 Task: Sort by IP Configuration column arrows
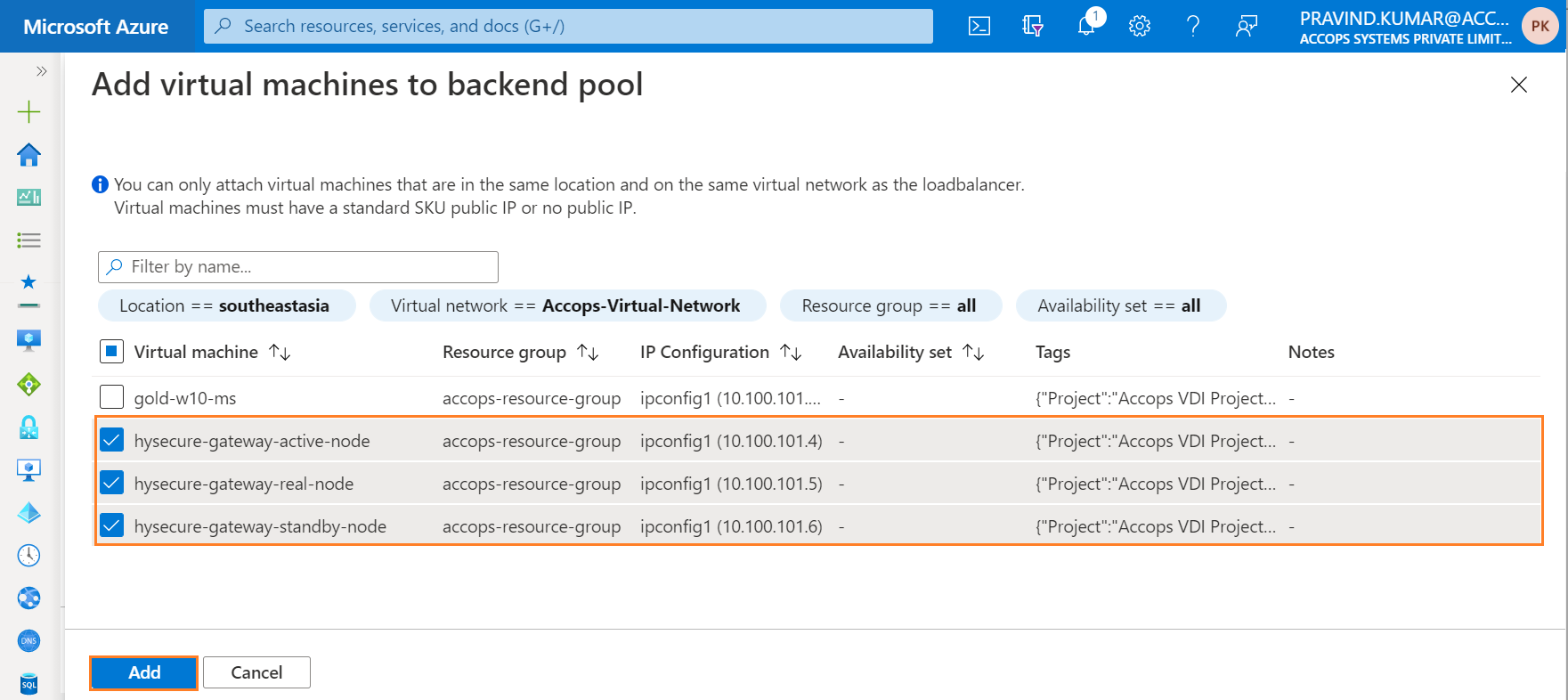coord(791,353)
